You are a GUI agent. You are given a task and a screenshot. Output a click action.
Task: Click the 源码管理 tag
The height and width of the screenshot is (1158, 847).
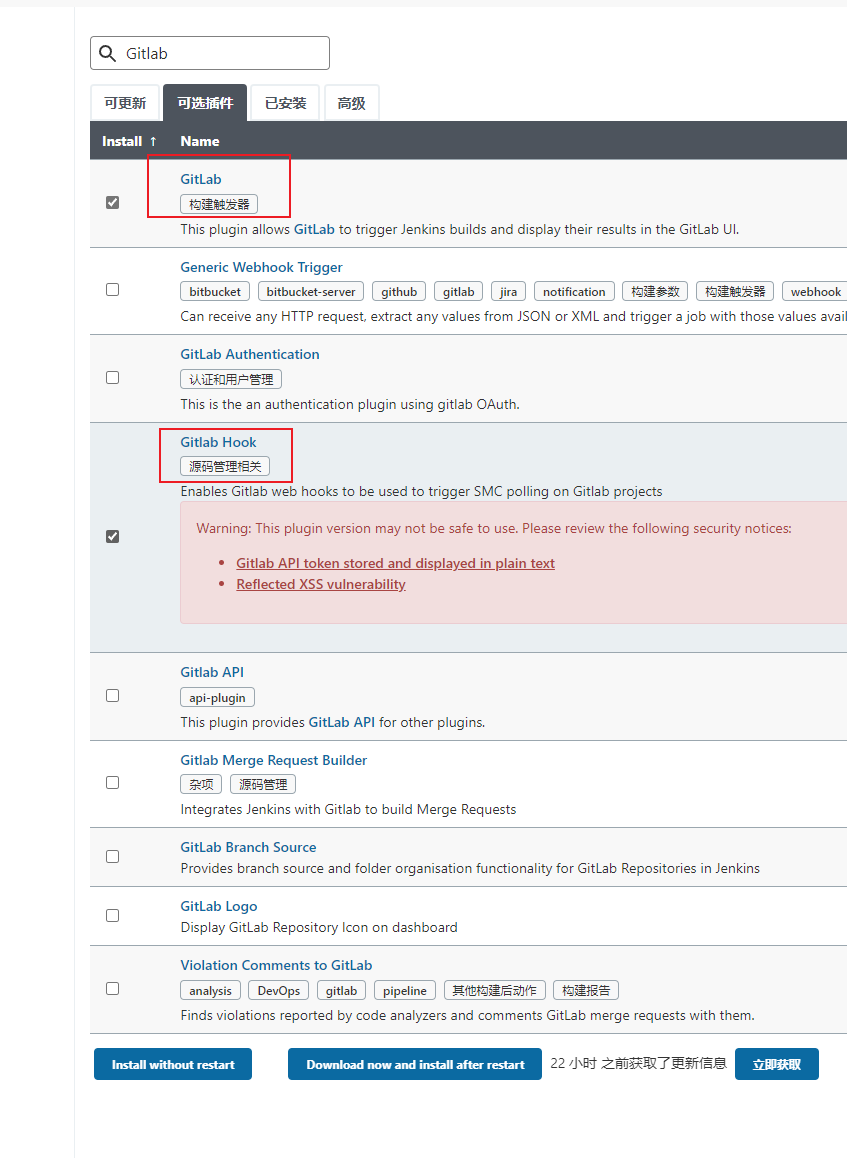click(263, 784)
